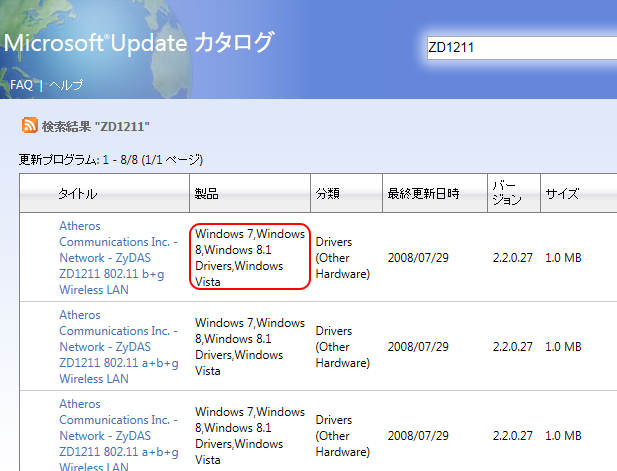Viewport: 617px width, 471px height.
Task: Select first row Drivers (Other Hardware) cell
Action: 343,258
